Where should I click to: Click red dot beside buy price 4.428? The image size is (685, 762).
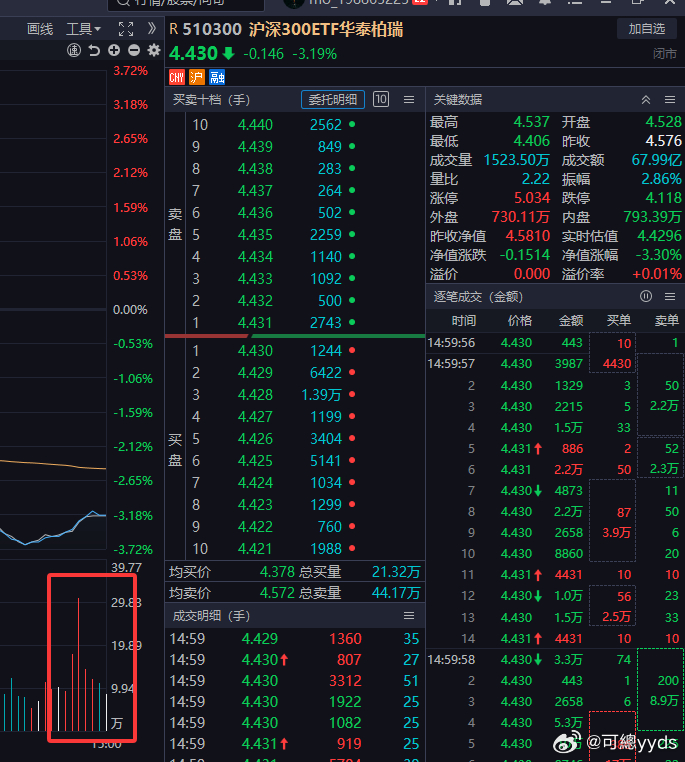[x=352, y=394]
